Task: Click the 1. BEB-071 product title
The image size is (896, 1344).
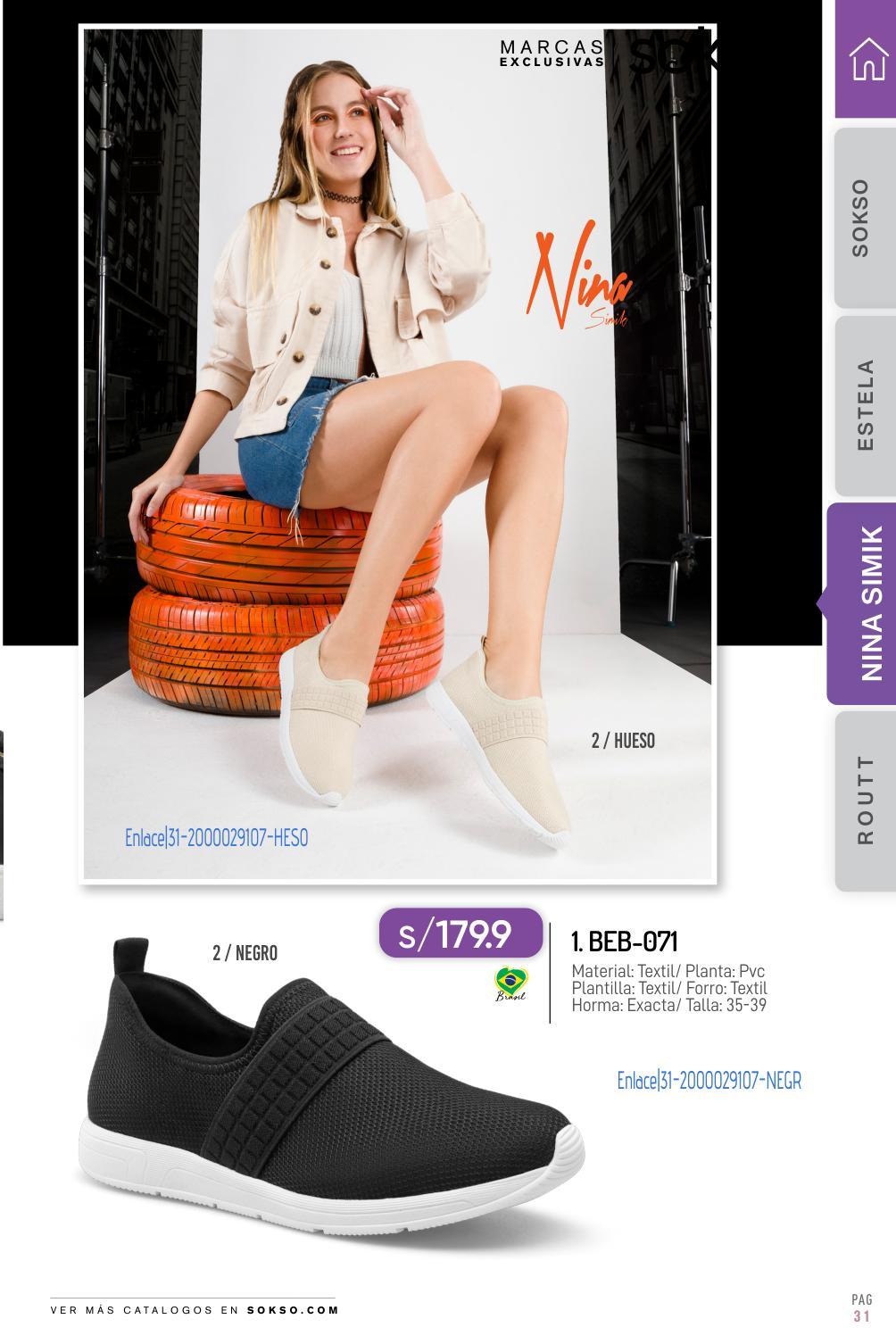Action: (625, 942)
